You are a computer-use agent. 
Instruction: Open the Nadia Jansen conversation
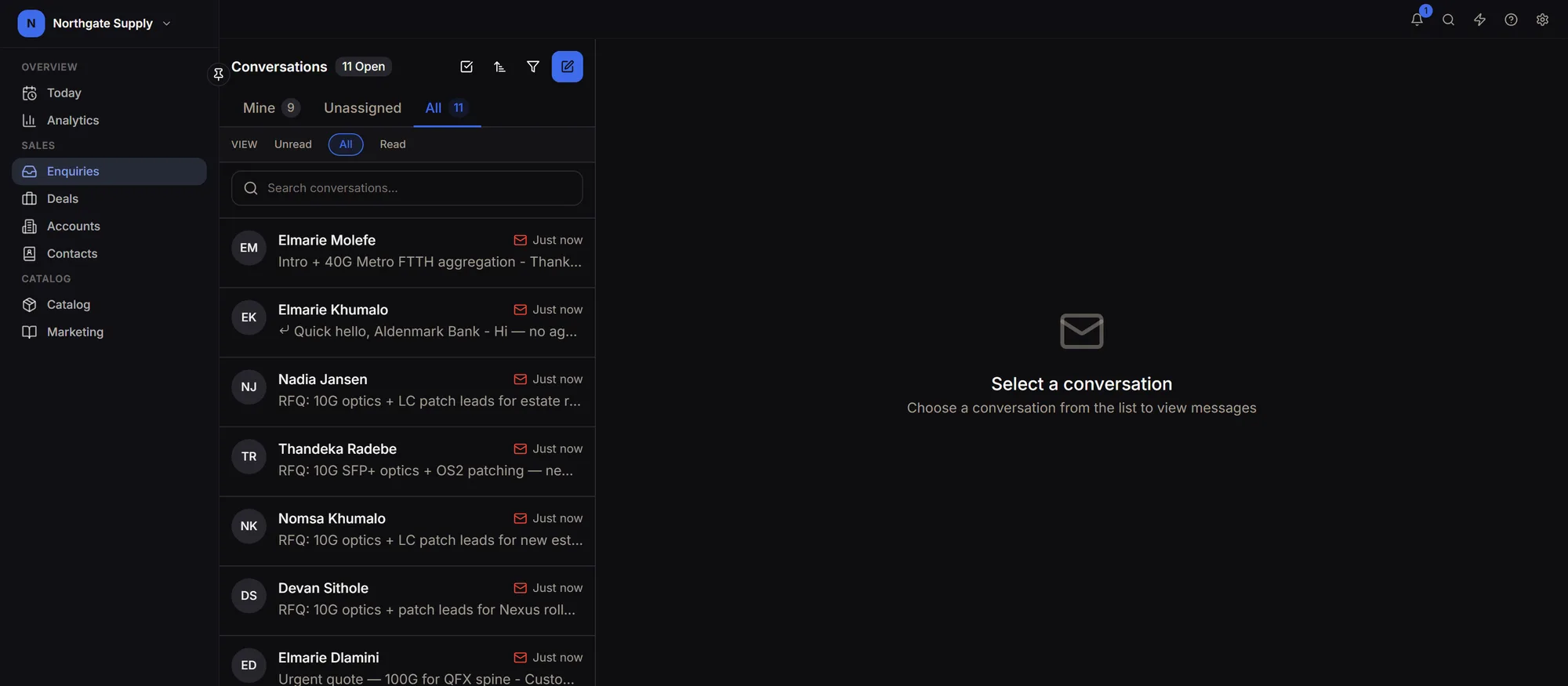coord(407,392)
